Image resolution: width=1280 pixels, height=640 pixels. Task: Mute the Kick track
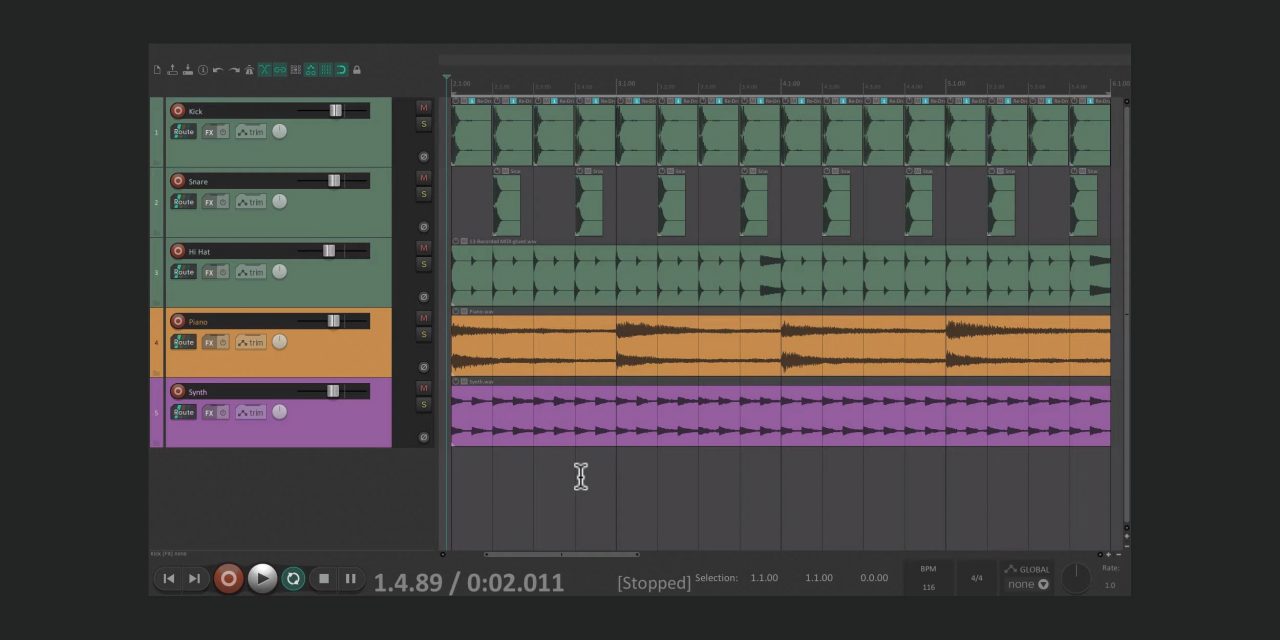[x=423, y=107]
